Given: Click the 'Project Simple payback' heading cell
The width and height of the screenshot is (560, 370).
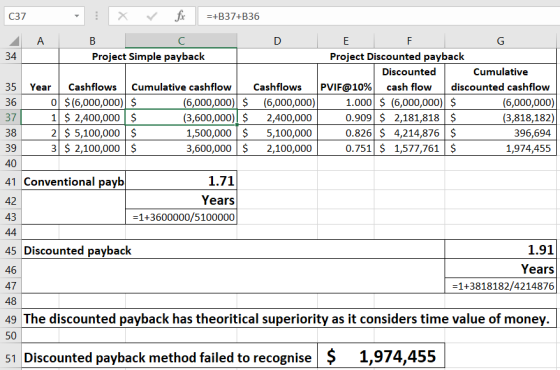Looking at the screenshot, I should point(148,56).
